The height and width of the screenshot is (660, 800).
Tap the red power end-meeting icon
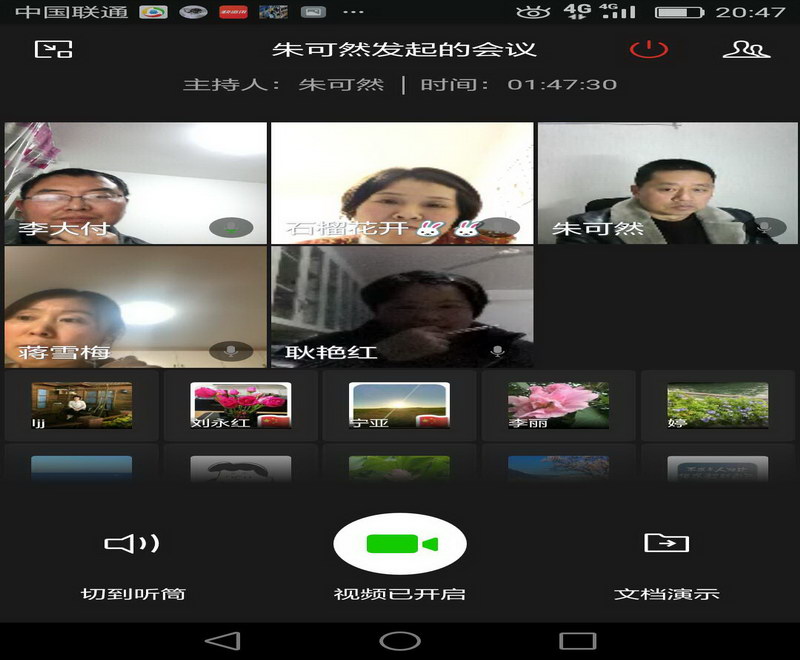point(648,49)
